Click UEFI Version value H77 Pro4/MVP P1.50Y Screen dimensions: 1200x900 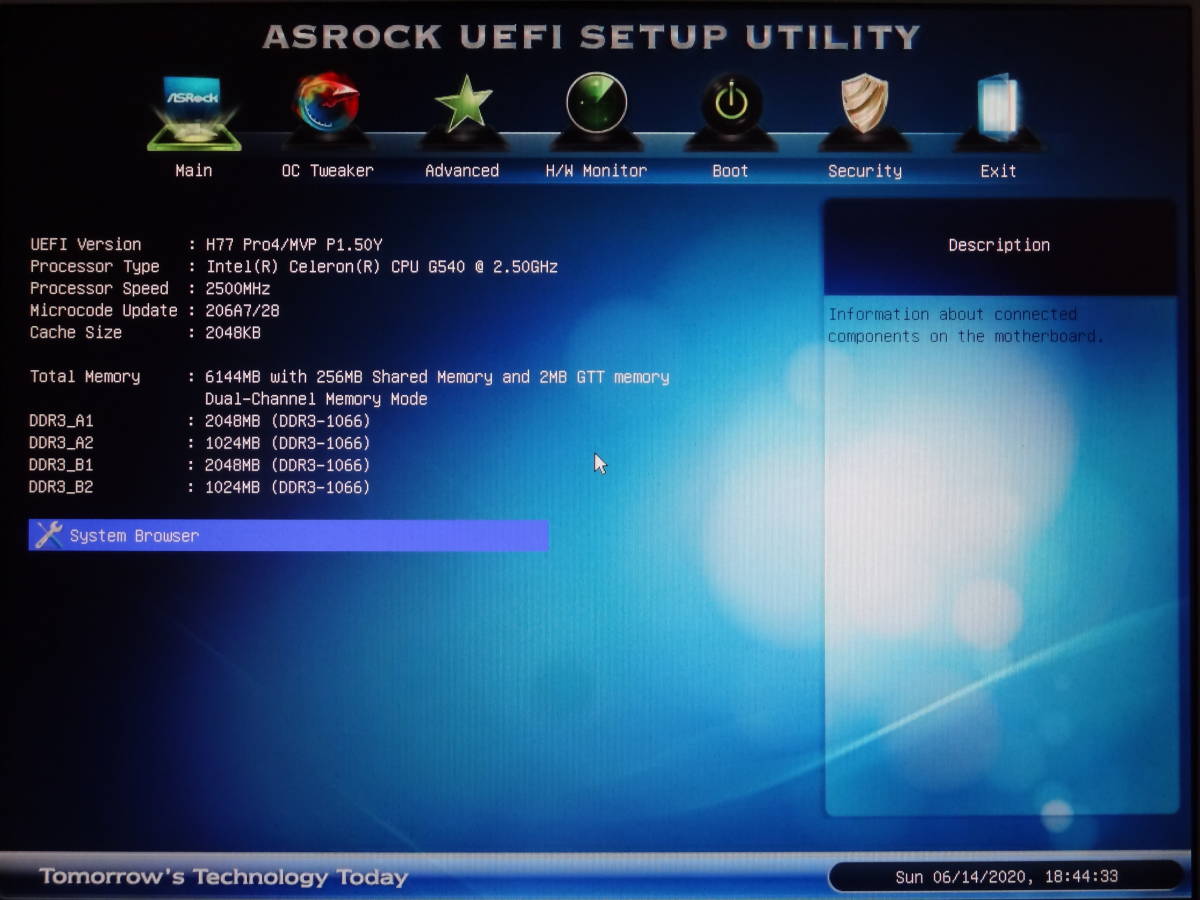click(294, 245)
